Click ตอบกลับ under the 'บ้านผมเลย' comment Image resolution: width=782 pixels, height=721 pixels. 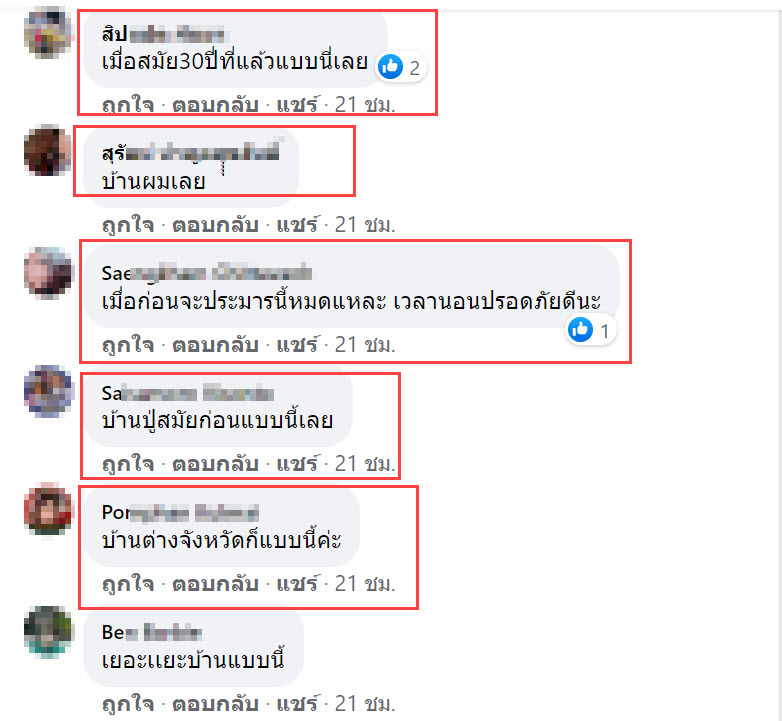215,225
